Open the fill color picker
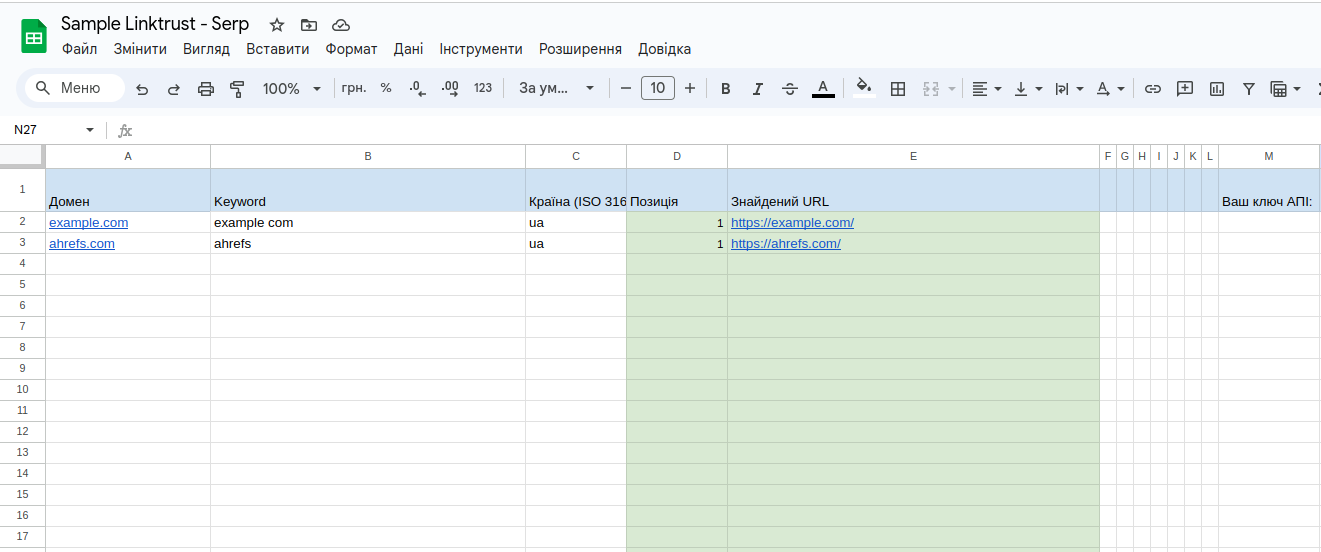 [865, 88]
